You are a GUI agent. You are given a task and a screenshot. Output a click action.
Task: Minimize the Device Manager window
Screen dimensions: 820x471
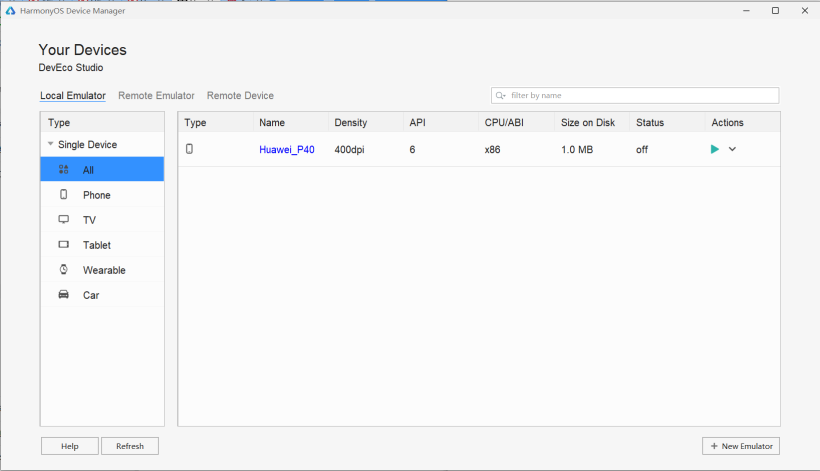[746, 10]
